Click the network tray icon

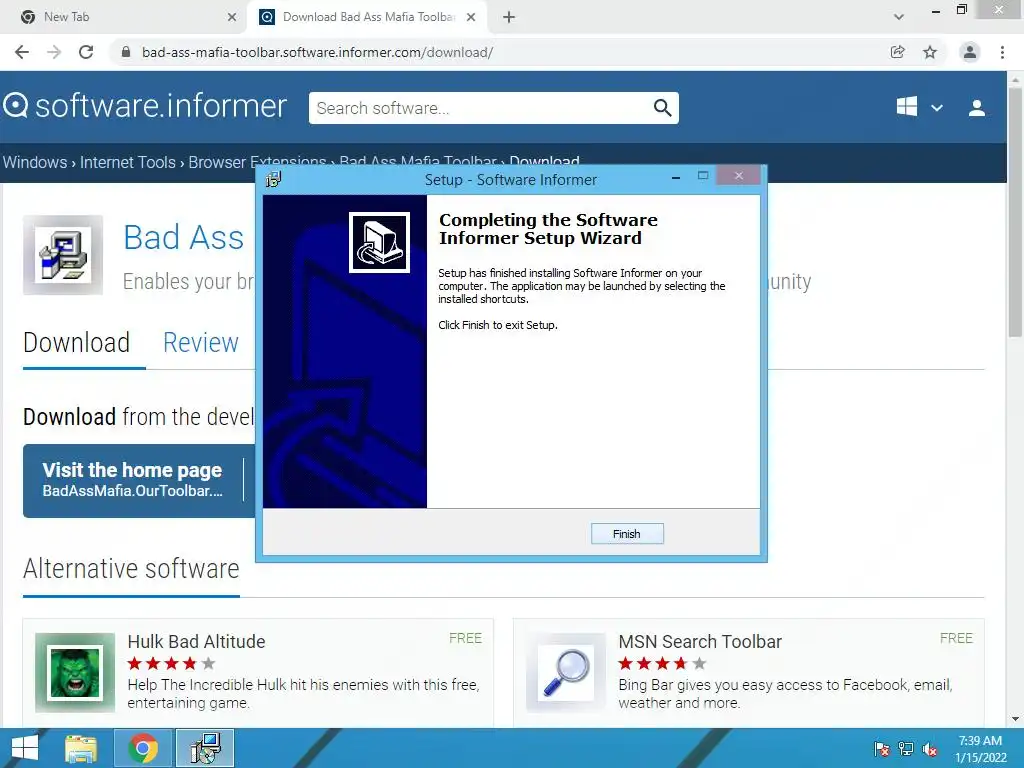pos(906,748)
